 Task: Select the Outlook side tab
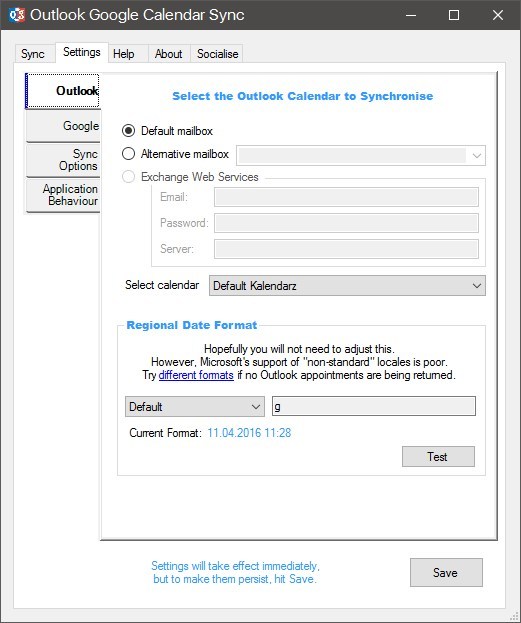tap(62, 91)
